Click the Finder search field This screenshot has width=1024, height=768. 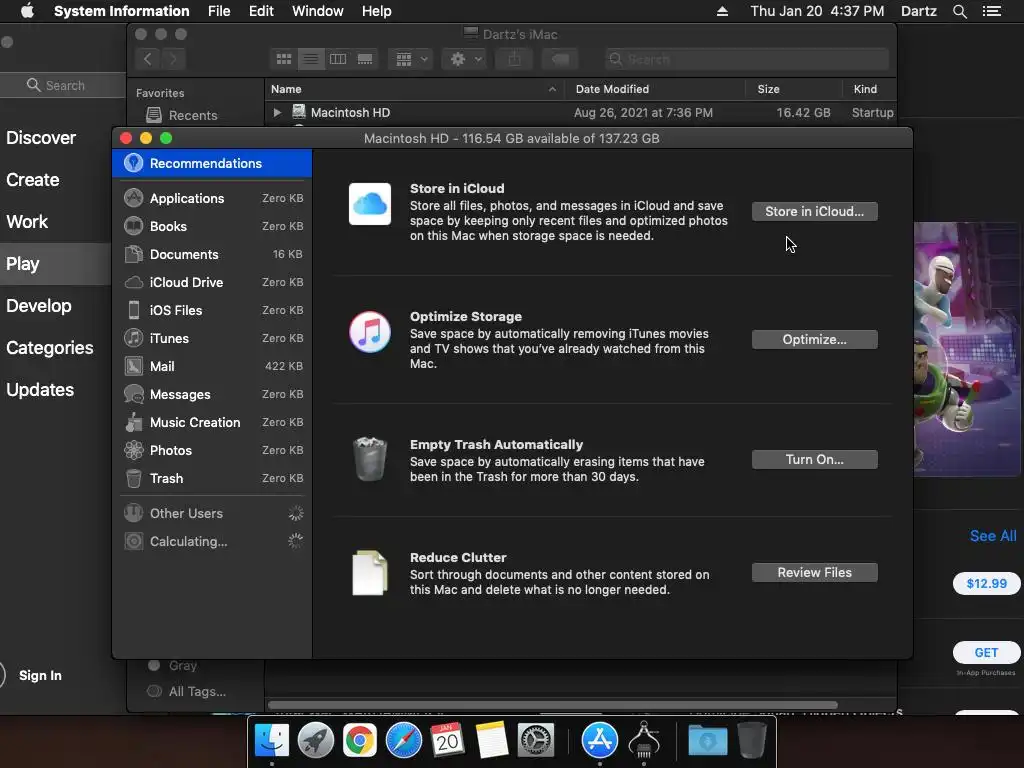(x=747, y=59)
